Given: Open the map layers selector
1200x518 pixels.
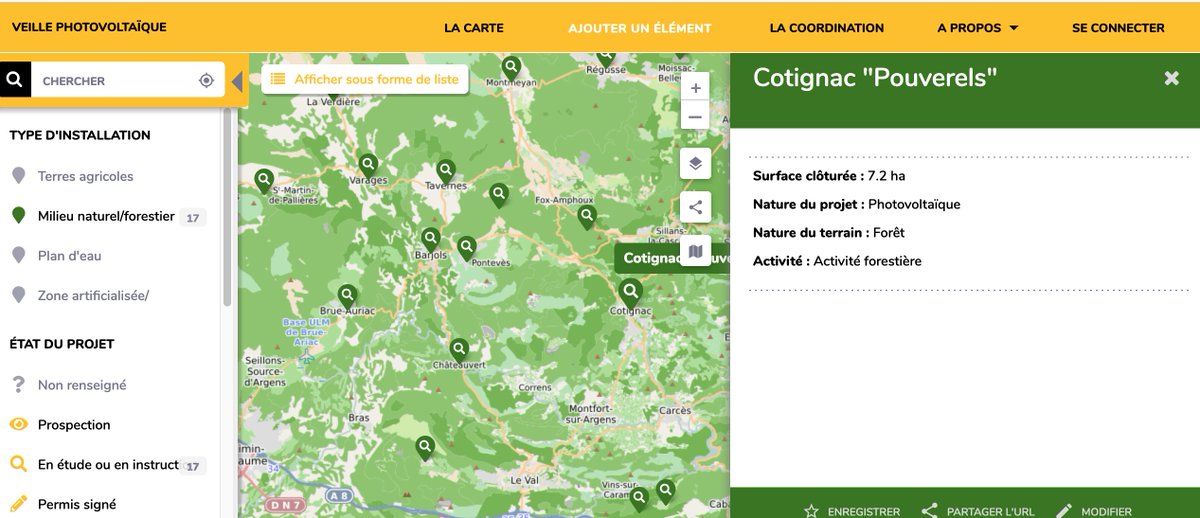Looking at the screenshot, I should [695, 163].
